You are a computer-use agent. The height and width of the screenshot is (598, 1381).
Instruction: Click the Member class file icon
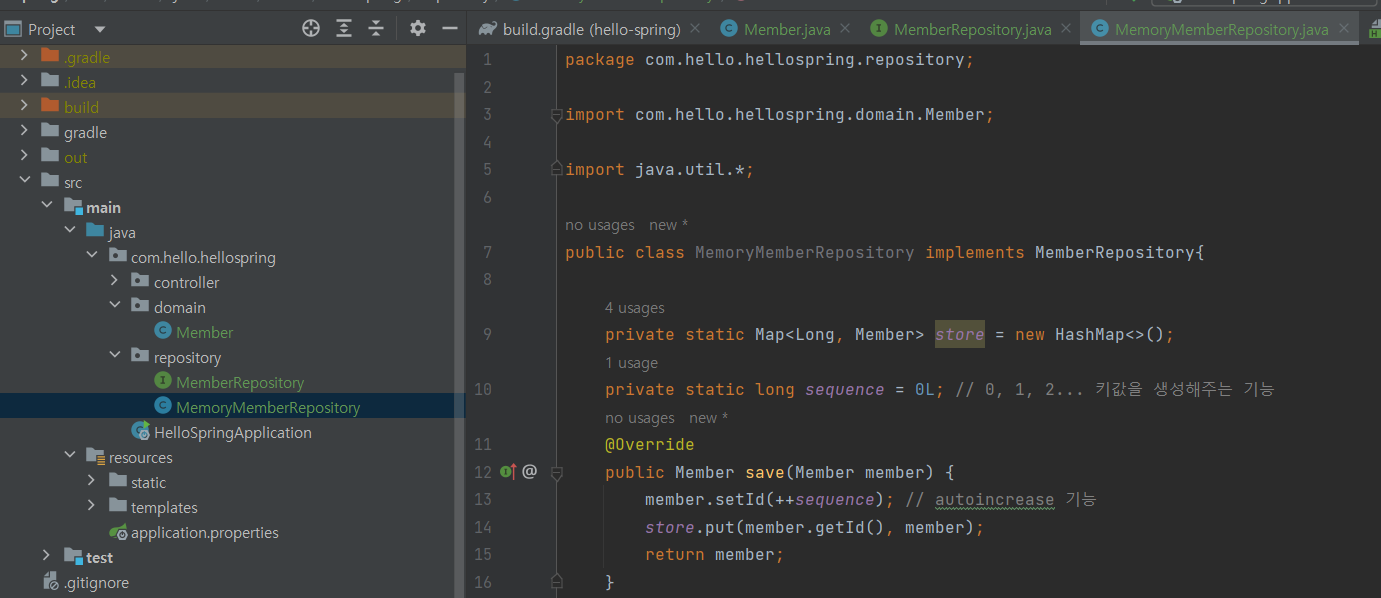click(x=162, y=332)
